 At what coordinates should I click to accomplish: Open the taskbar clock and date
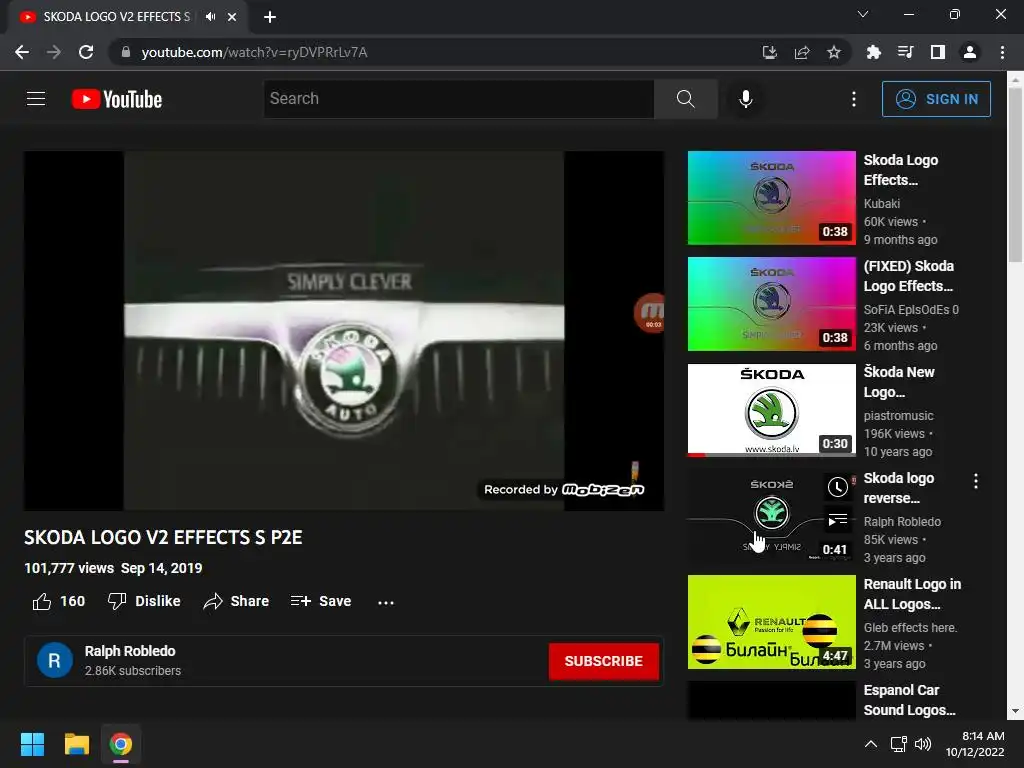[x=975, y=744]
